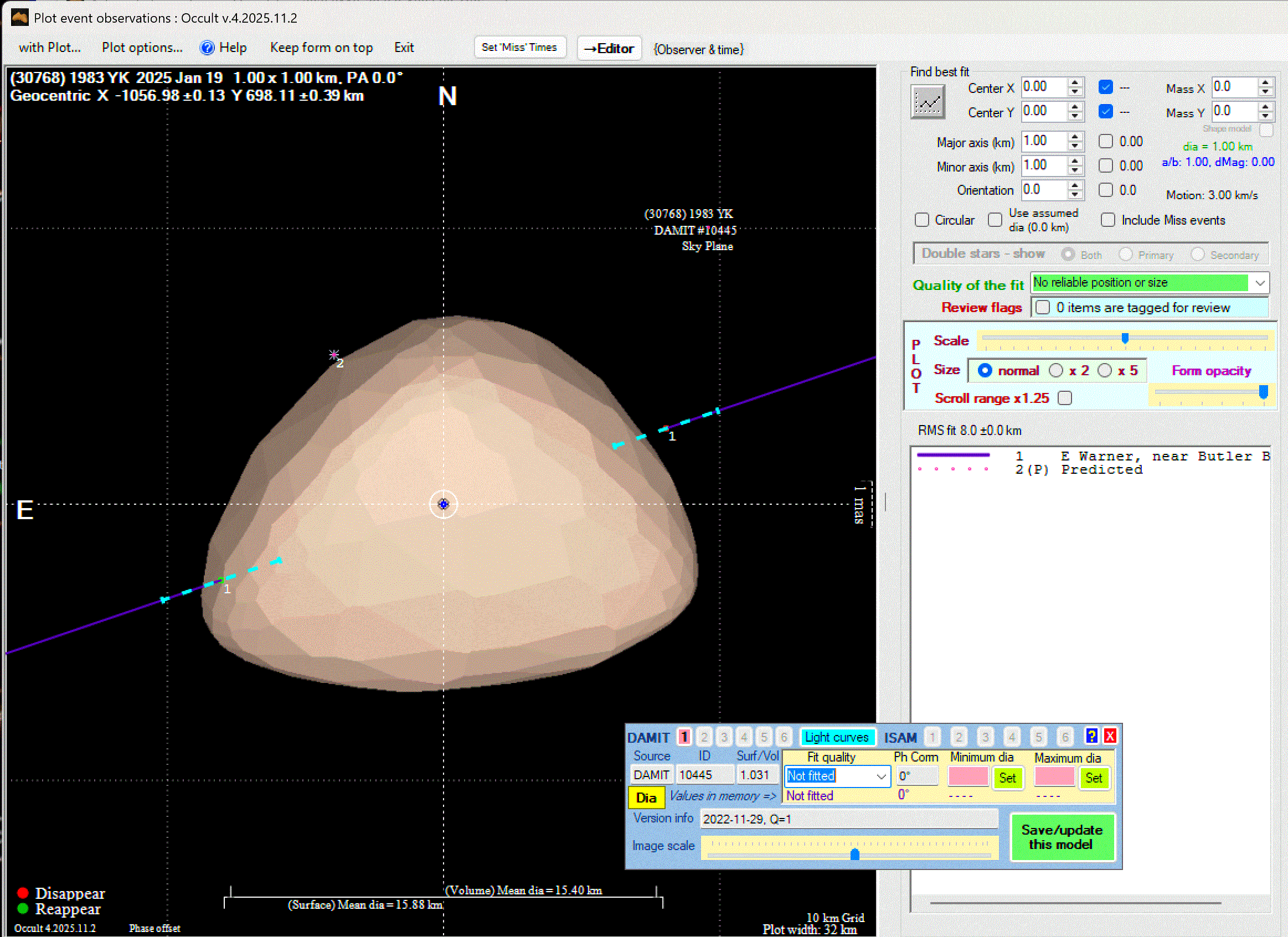The image size is (1288, 937).
Task: Click the blue Help question icon
Action: [x=207, y=48]
